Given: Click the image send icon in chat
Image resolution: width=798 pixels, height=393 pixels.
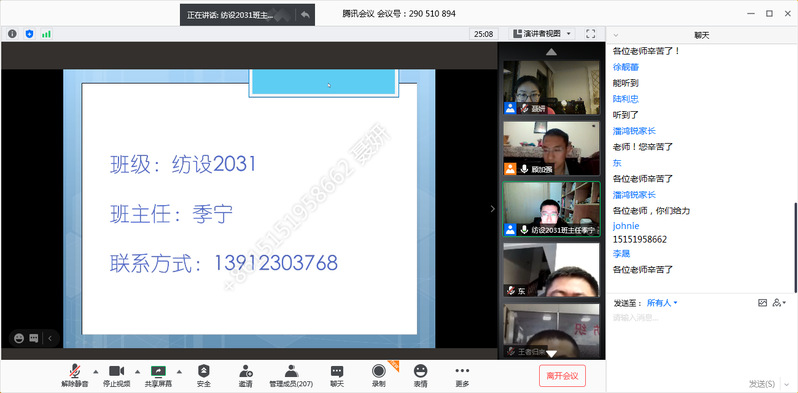Looking at the screenshot, I should (x=762, y=303).
